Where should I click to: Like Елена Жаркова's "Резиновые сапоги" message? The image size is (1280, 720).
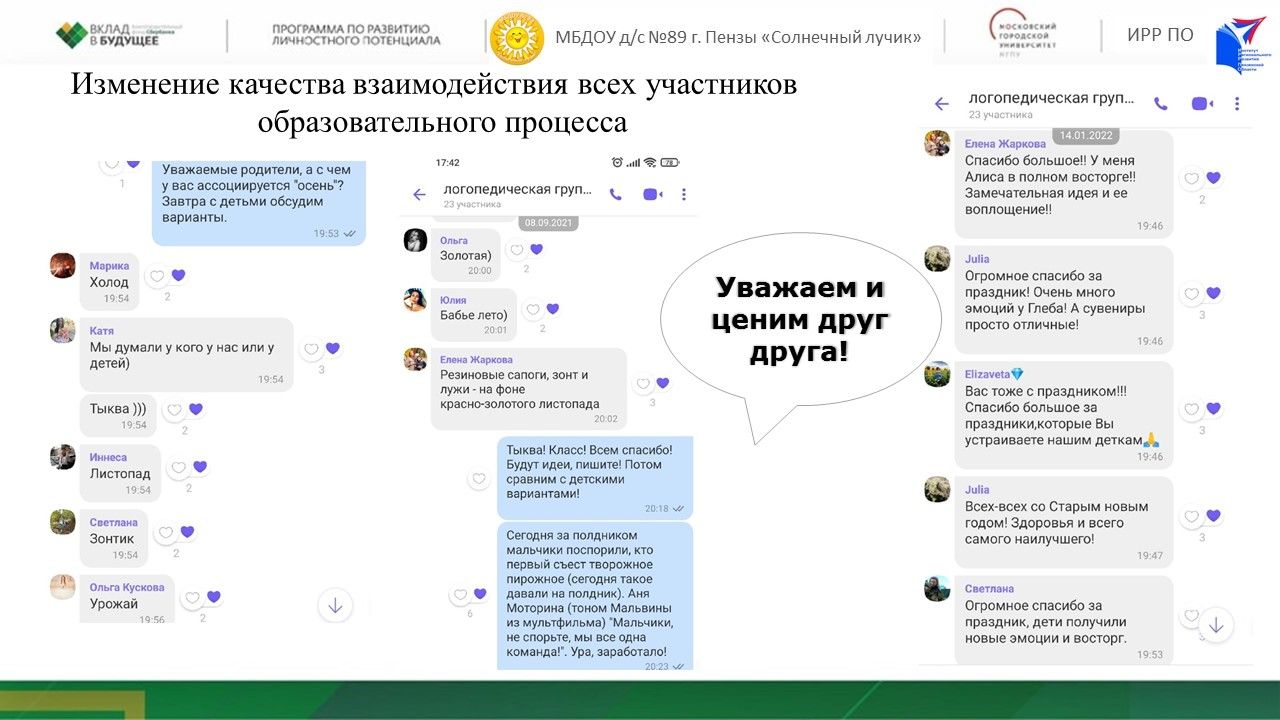642,383
